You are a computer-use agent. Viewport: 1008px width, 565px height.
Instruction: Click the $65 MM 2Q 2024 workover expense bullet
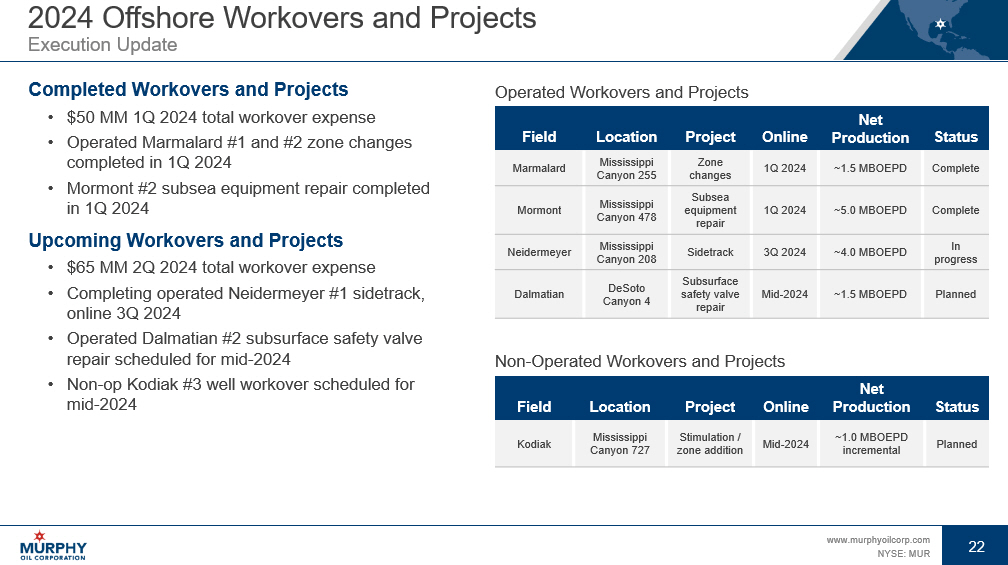point(220,267)
